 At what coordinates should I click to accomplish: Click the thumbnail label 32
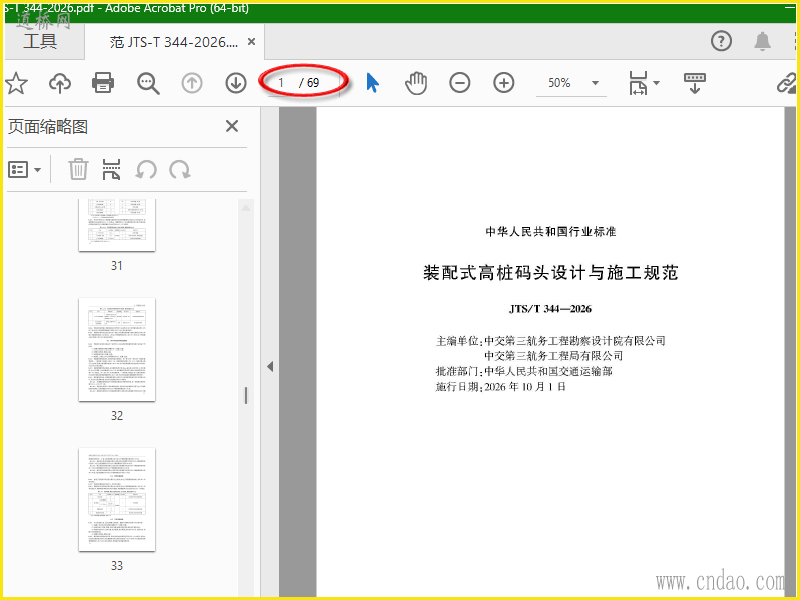pyautogui.click(x=117, y=416)
